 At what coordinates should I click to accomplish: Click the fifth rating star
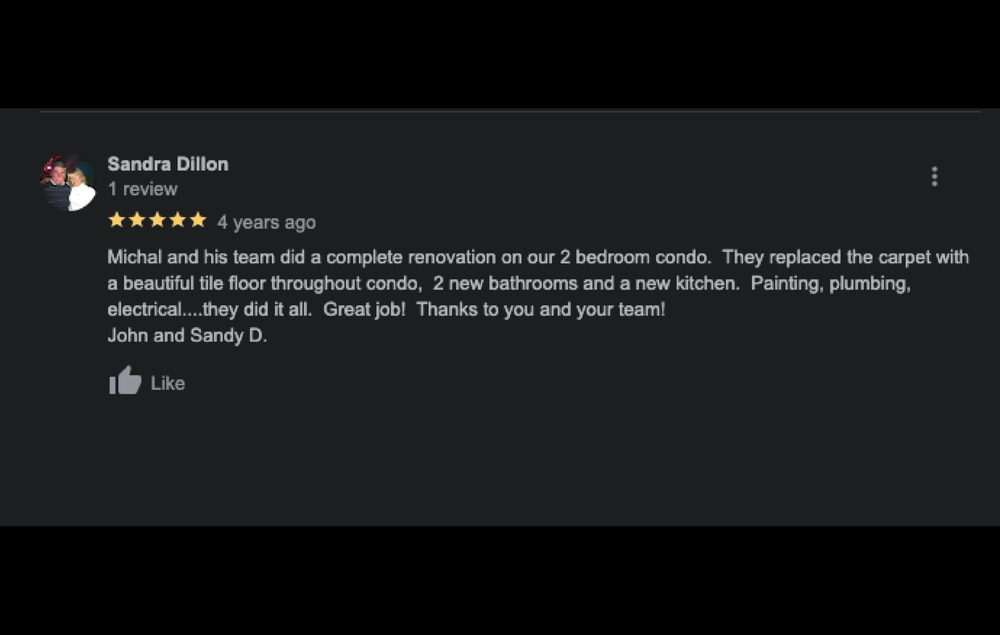click(198, 220)
